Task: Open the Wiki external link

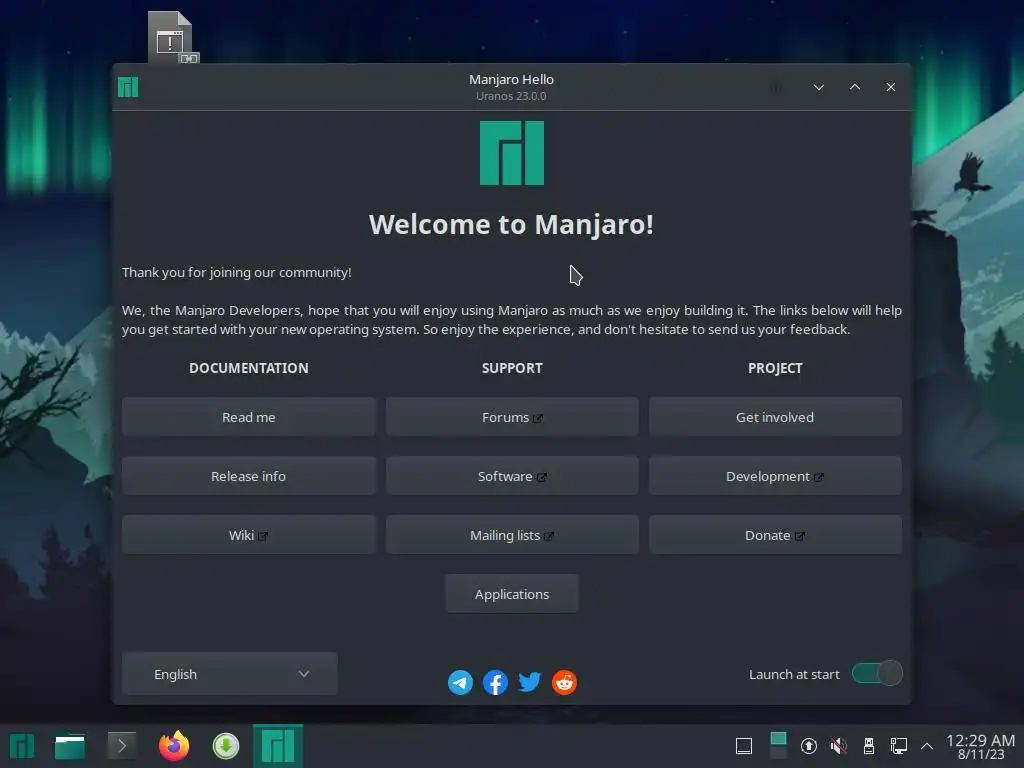Action: pyautogui.click(x=249, y=535)
